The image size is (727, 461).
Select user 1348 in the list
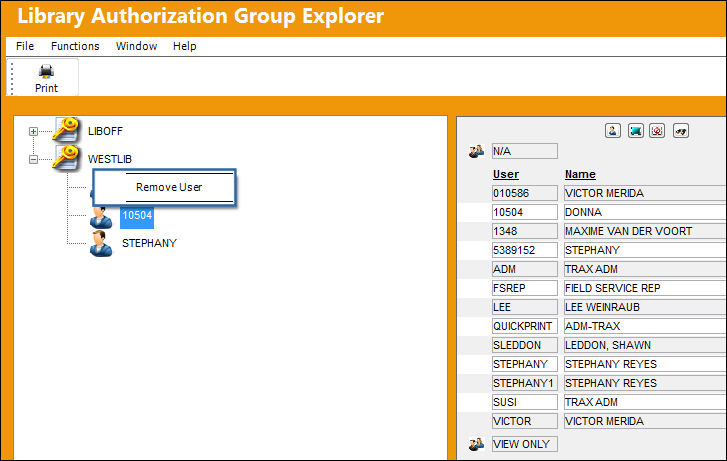[x=525, y=231]
